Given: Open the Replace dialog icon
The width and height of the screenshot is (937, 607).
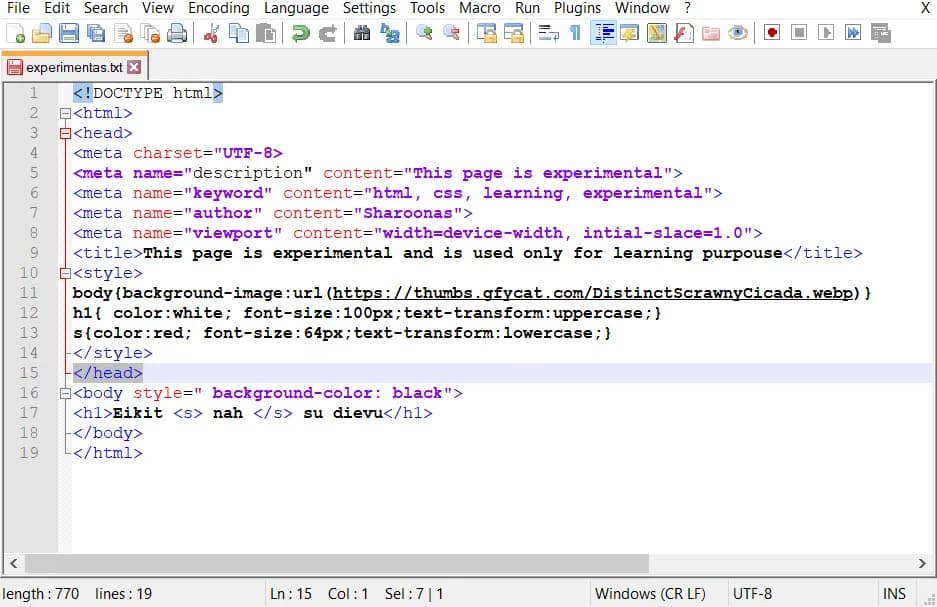Looking at the screenshot, I should (388, 32).
